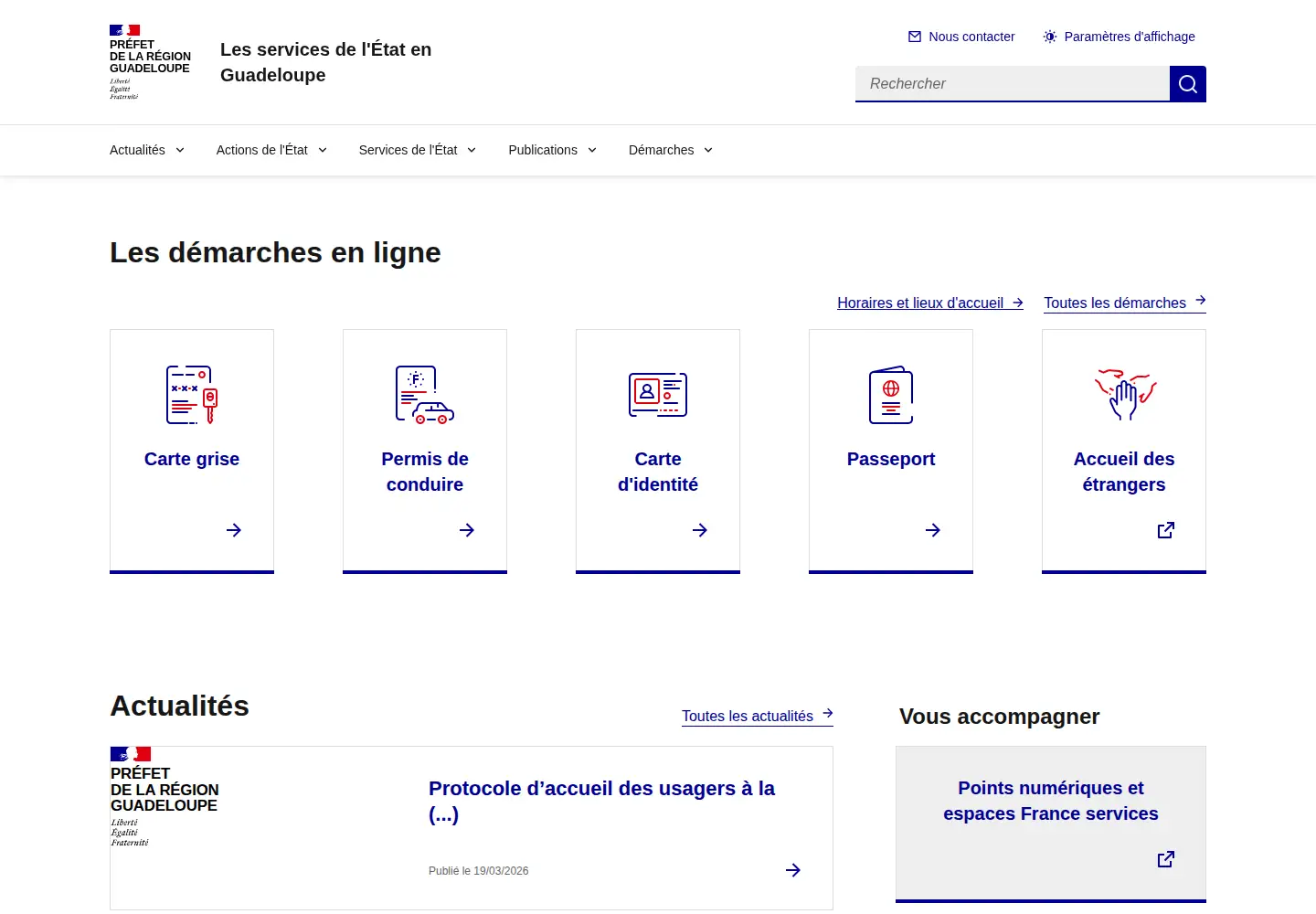
Task: Open the Carte grise title link
Action: pyautogui.click(x=192, y=459)
